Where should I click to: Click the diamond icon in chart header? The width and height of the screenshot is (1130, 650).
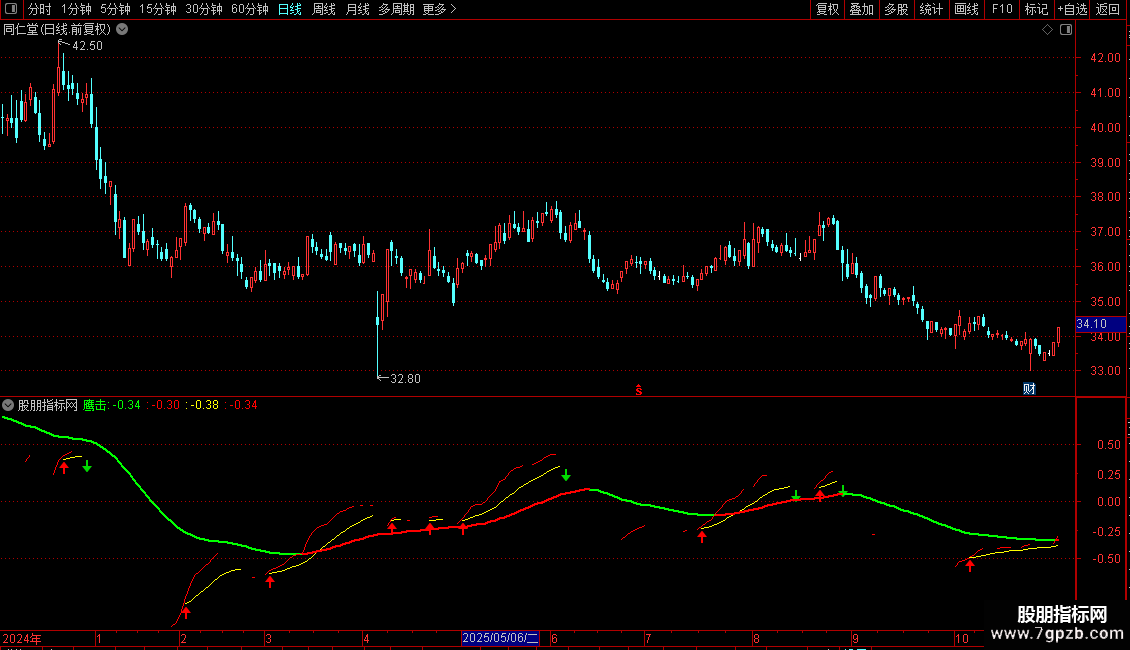pyautogui.click(x=1047, y=30)
